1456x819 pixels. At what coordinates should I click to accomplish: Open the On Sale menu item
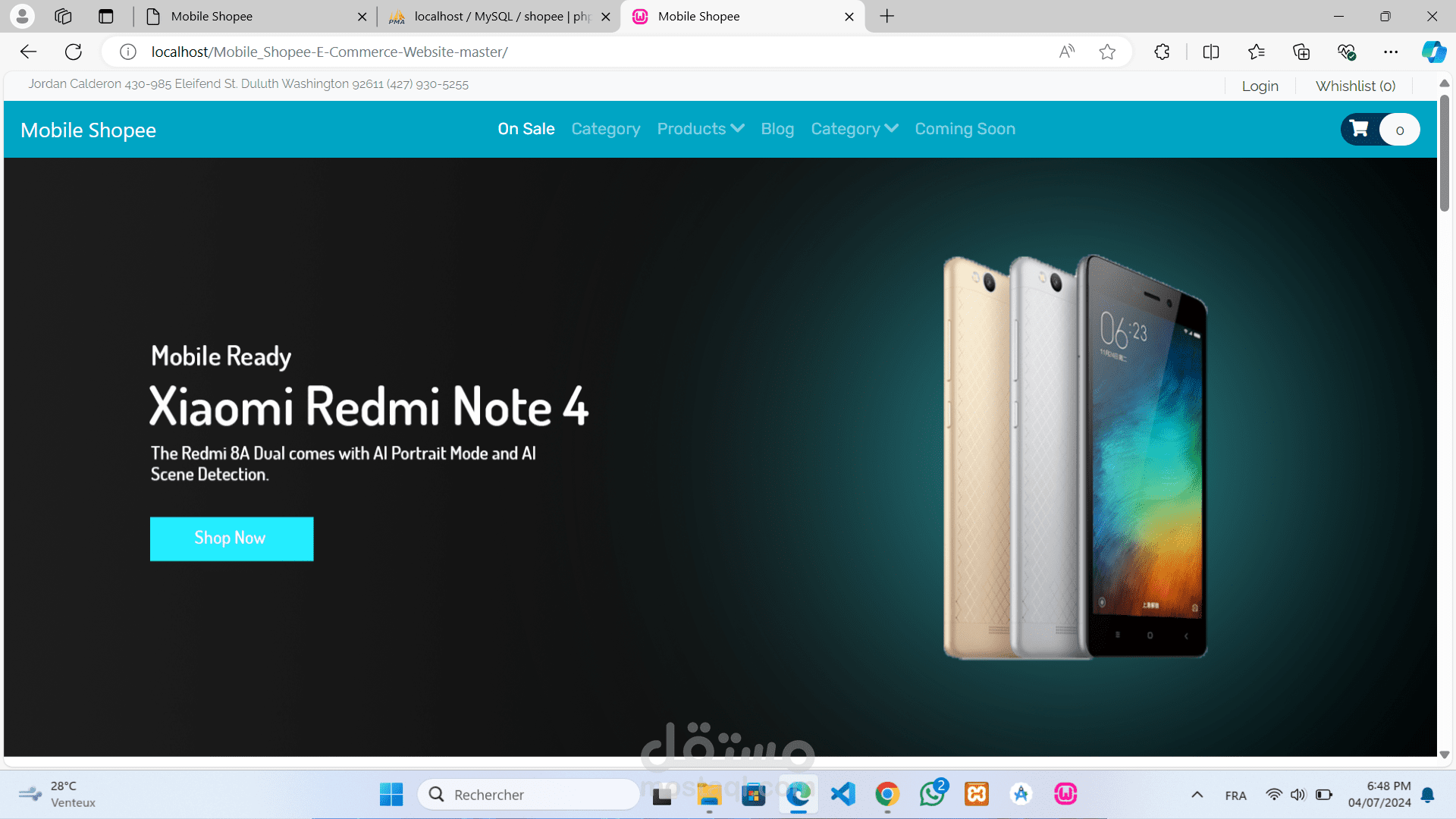click(x=526, y=129)
